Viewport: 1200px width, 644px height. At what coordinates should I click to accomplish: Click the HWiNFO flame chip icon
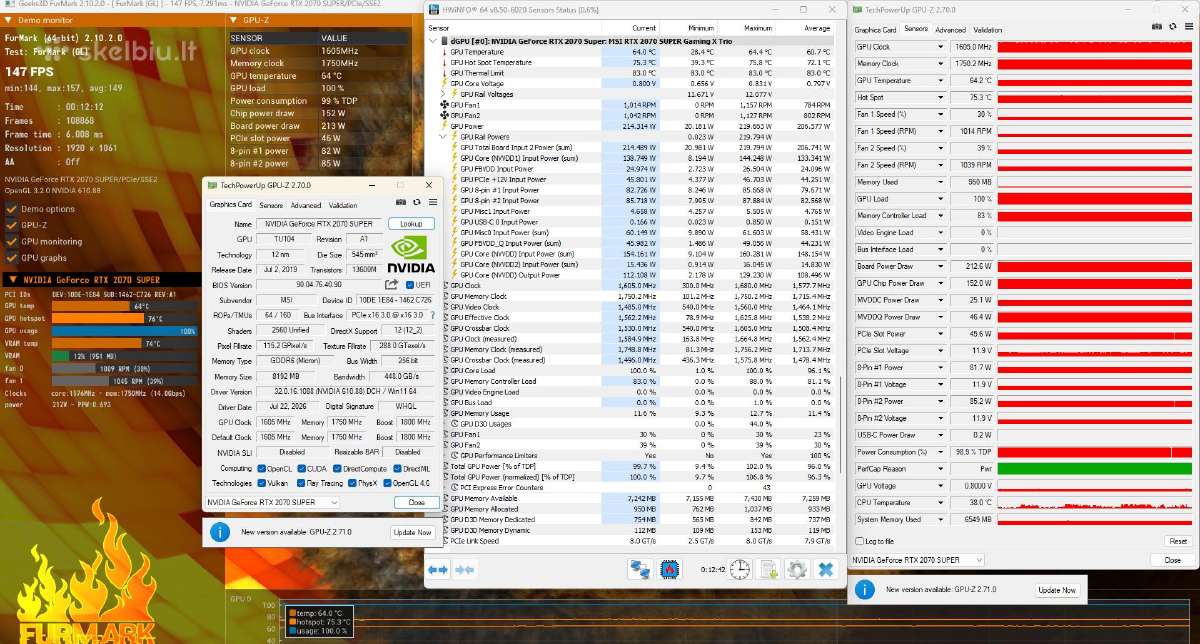click(x=669, y=569)
